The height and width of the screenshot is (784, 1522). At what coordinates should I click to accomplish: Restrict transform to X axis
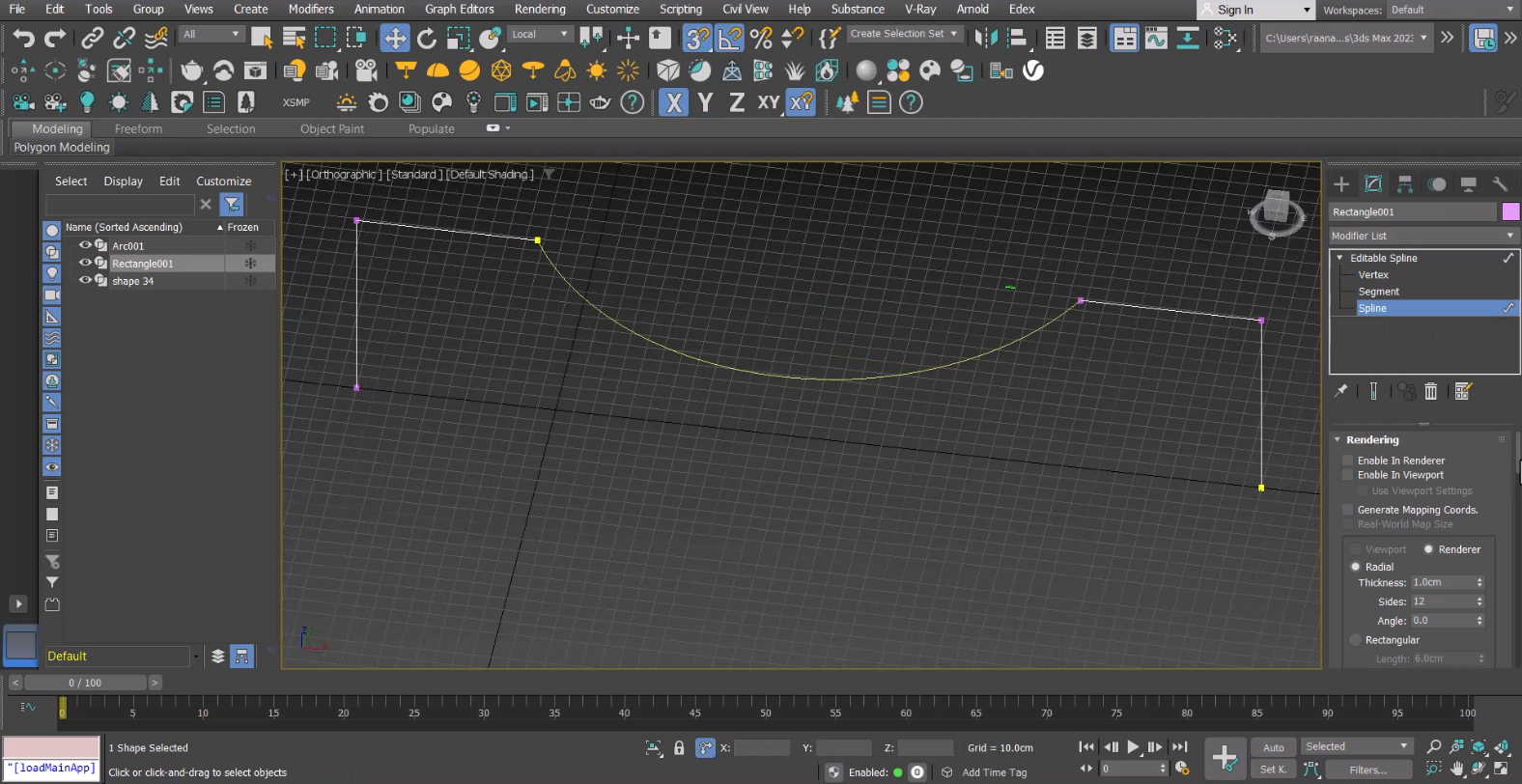click(x=674, y=102)
